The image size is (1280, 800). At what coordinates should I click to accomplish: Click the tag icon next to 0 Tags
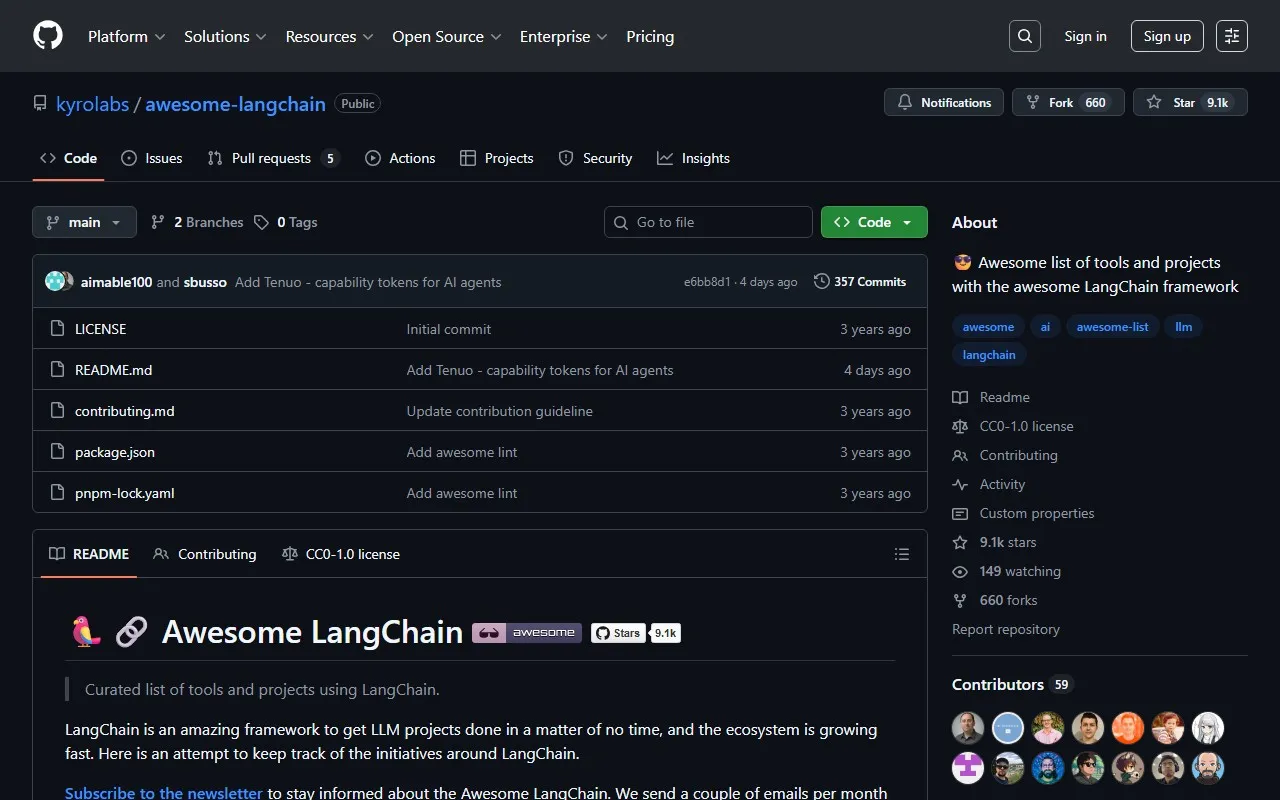coord(261,221)
